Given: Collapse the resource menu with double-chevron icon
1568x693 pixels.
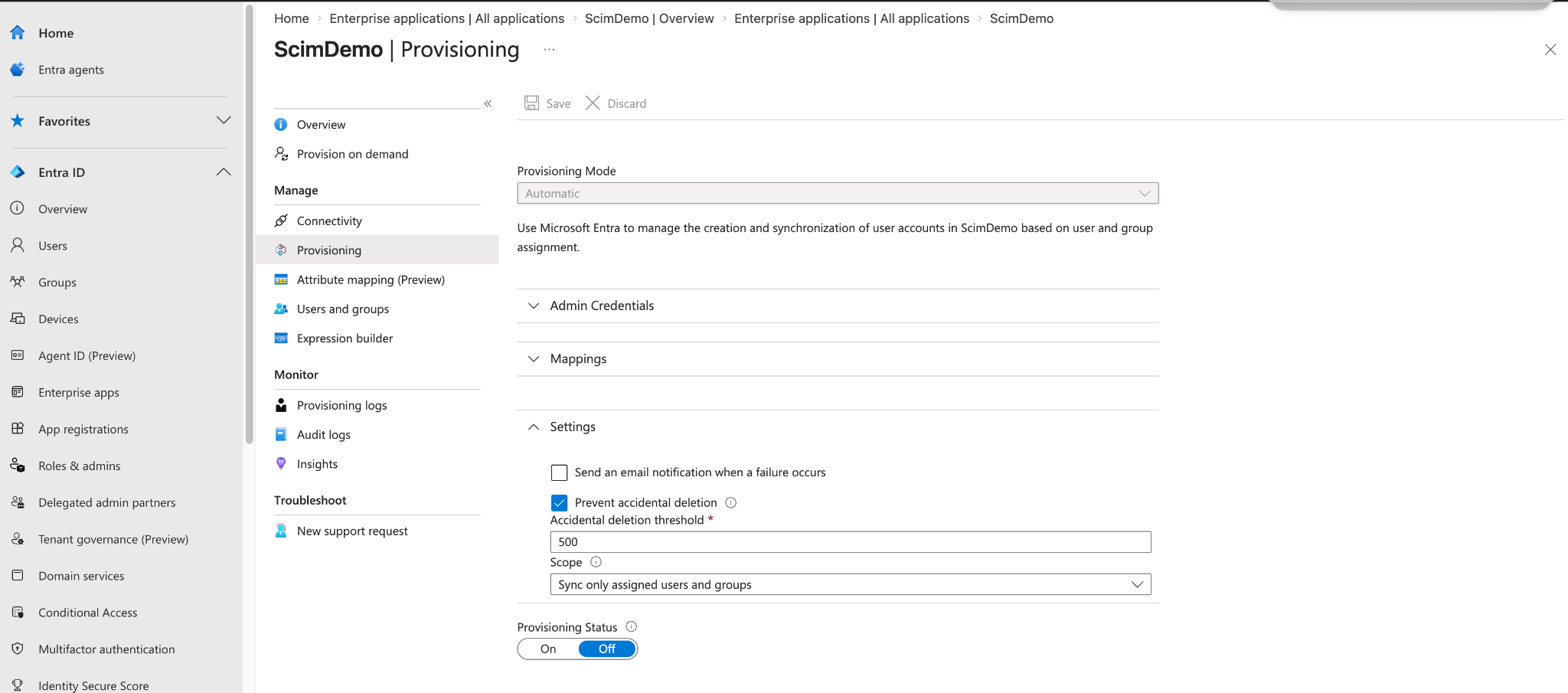Looking at the screenshot, I should coord(488,103).
